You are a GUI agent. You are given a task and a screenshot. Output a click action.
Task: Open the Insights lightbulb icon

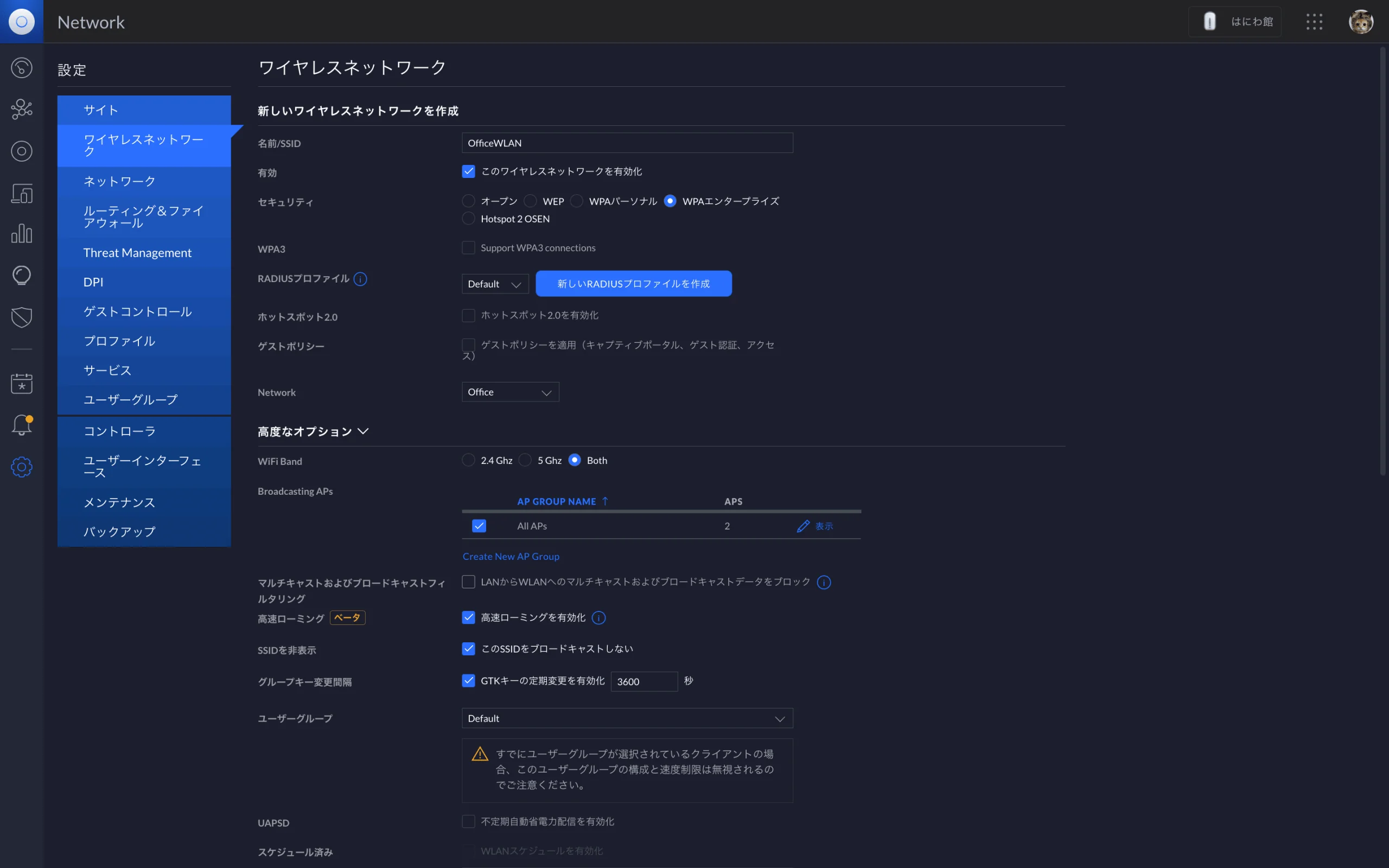click(21, 276)
